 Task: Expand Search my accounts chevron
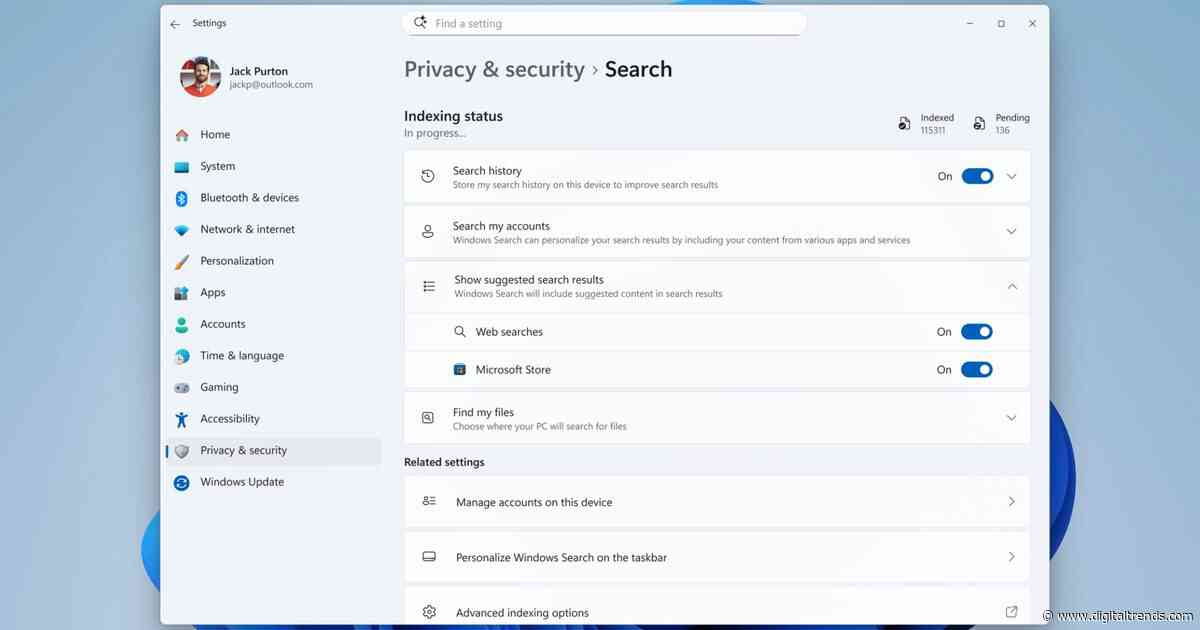click(1011, 232)
